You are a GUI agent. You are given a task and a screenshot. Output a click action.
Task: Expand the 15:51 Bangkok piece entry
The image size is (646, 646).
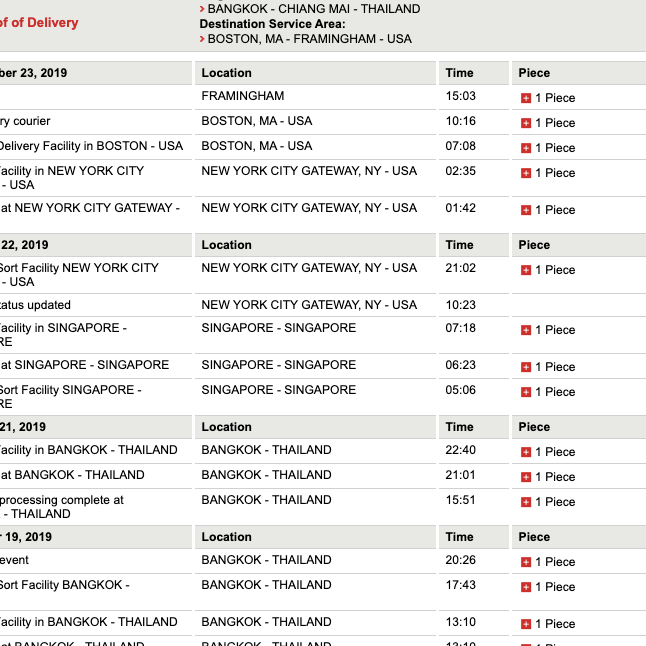coord(526,502)
